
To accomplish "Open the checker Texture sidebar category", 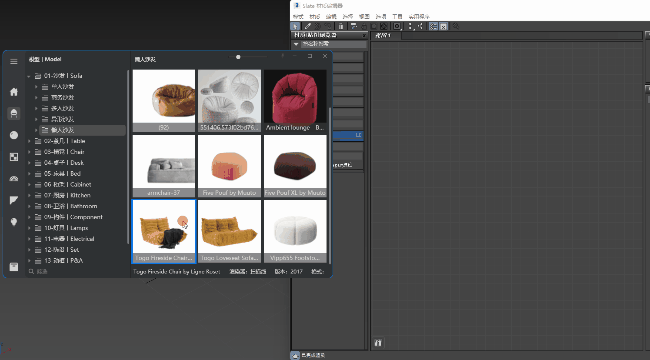I will (x=14, y=157).
